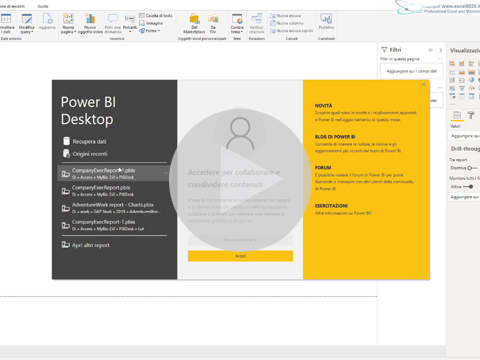
Task: Click page filters Aggiungere qui i campi dati
Action: (412, 71)
